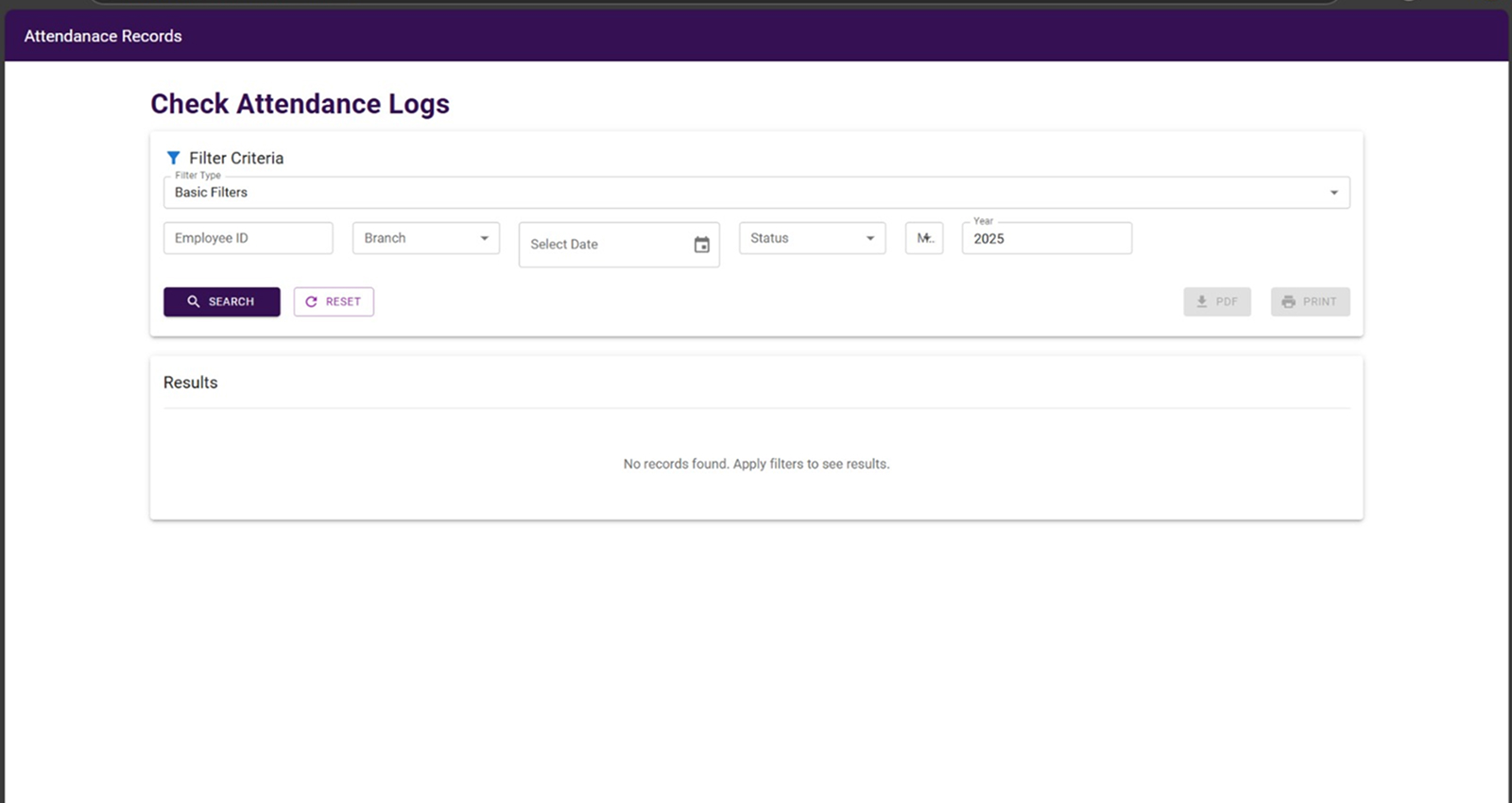
Task: Click the PDF download arrow icon
Action: tap(1202, 301)
